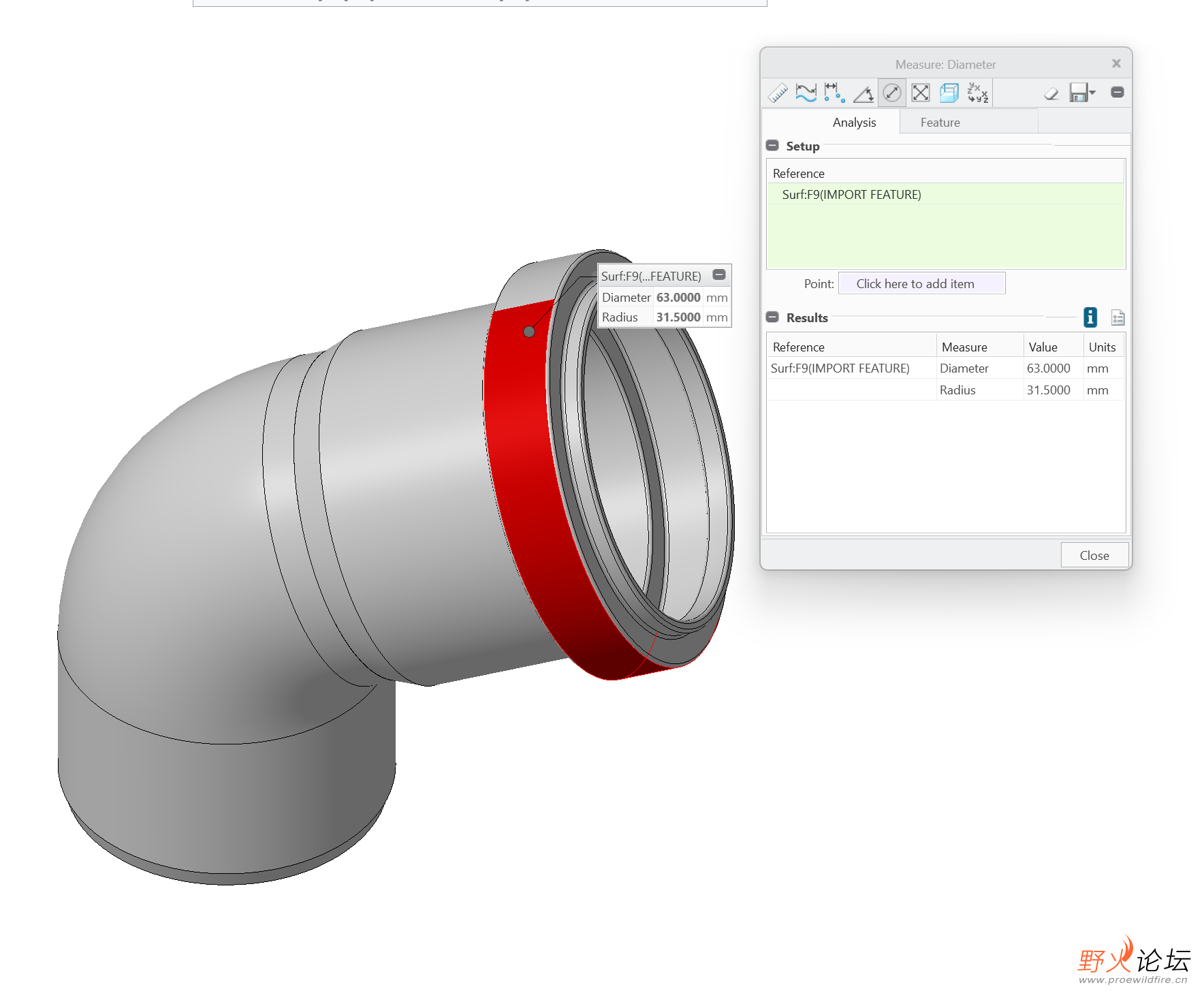This screenshot has width=1204, height=991.
Task: Select the Distance measure tool
Action: pos(835,93)
